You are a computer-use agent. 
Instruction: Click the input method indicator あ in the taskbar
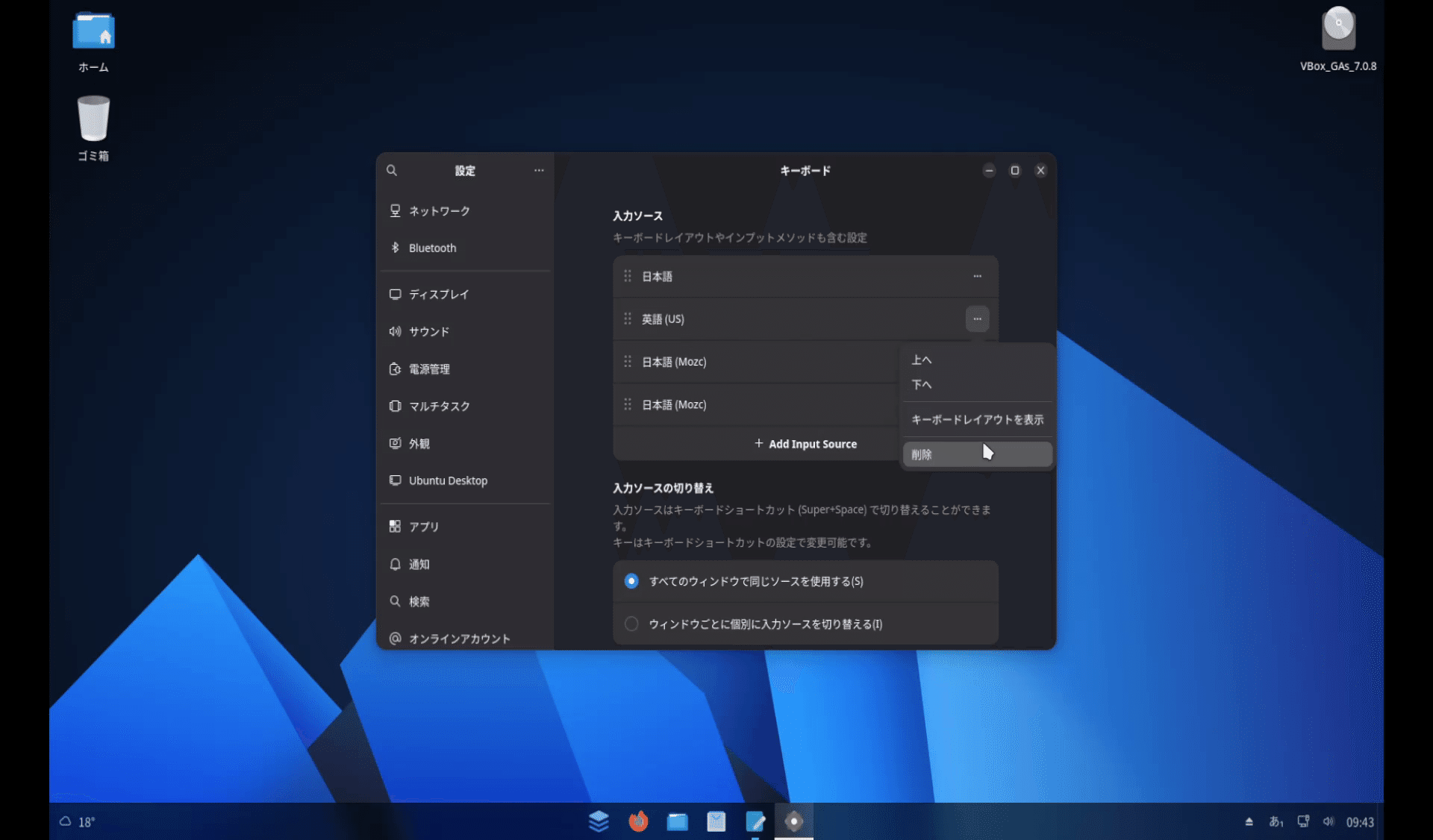[x=1276, y=821]
